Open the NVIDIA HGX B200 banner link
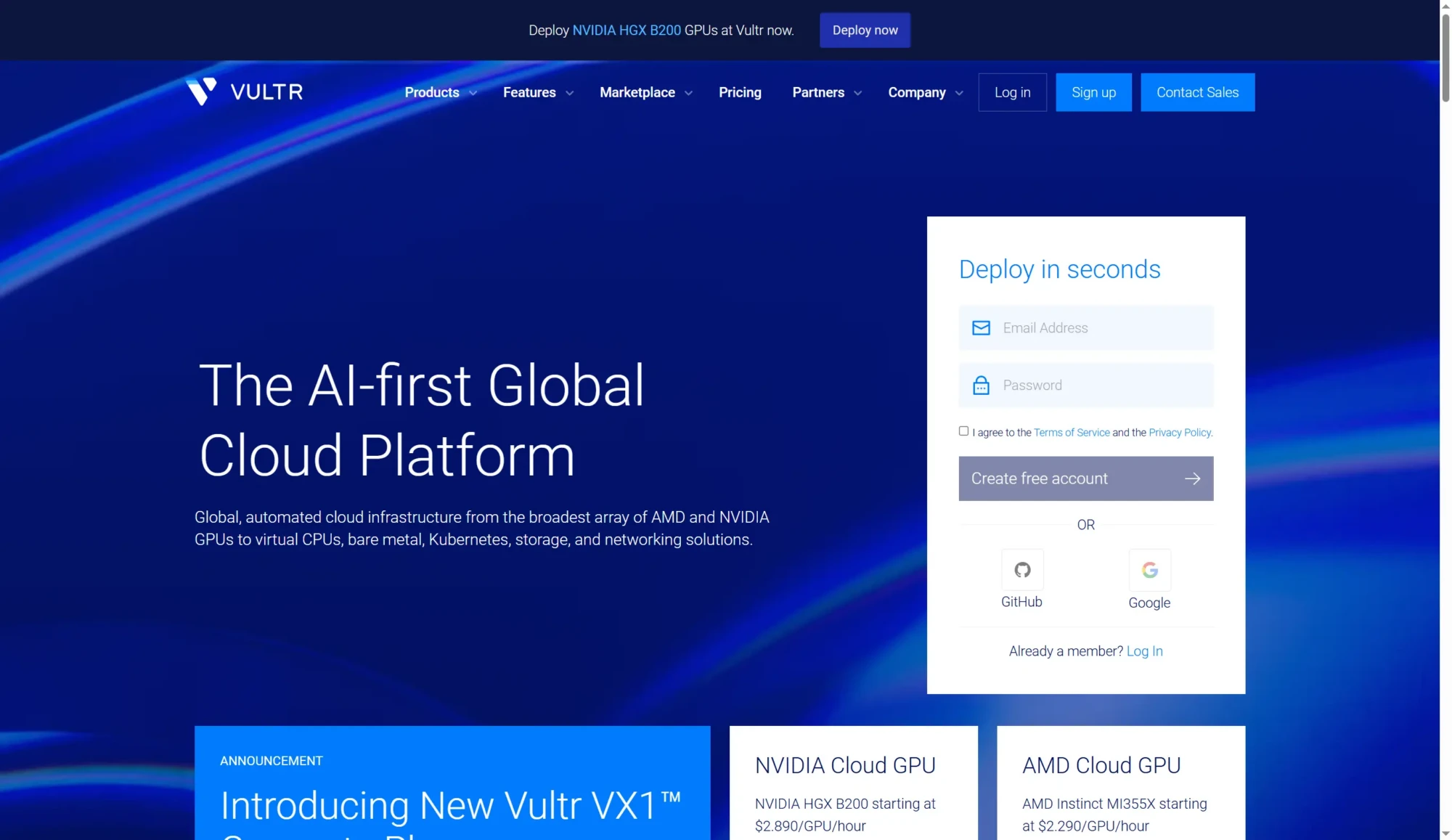Screen dimensions: 1452x840 [x=627, y=30]
